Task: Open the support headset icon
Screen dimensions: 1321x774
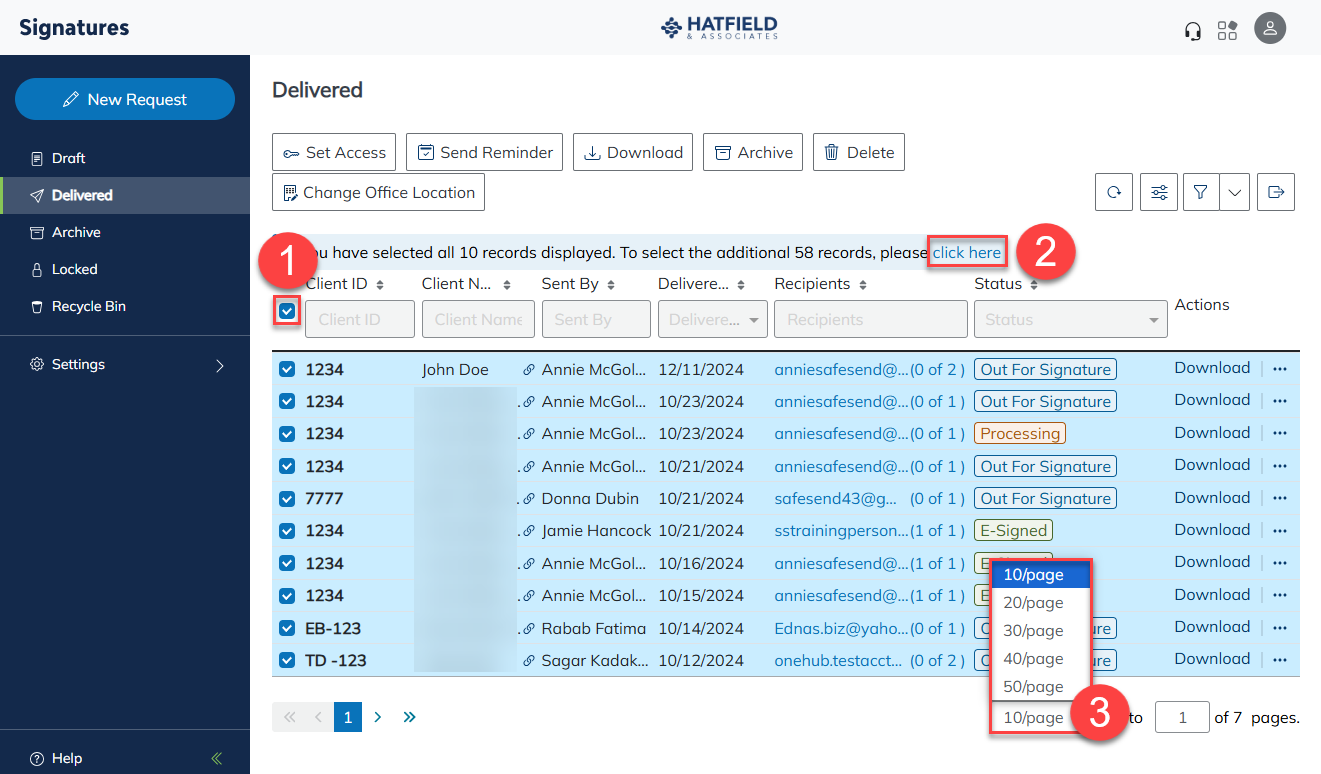Action: pos(1192,30)
